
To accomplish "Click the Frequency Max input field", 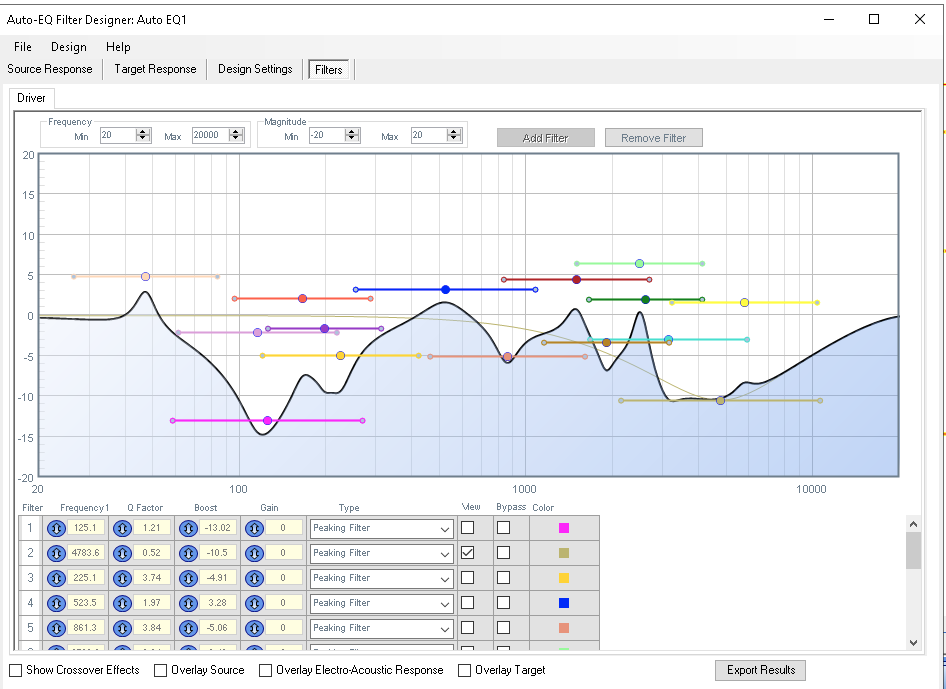I will tap(212, 135).
